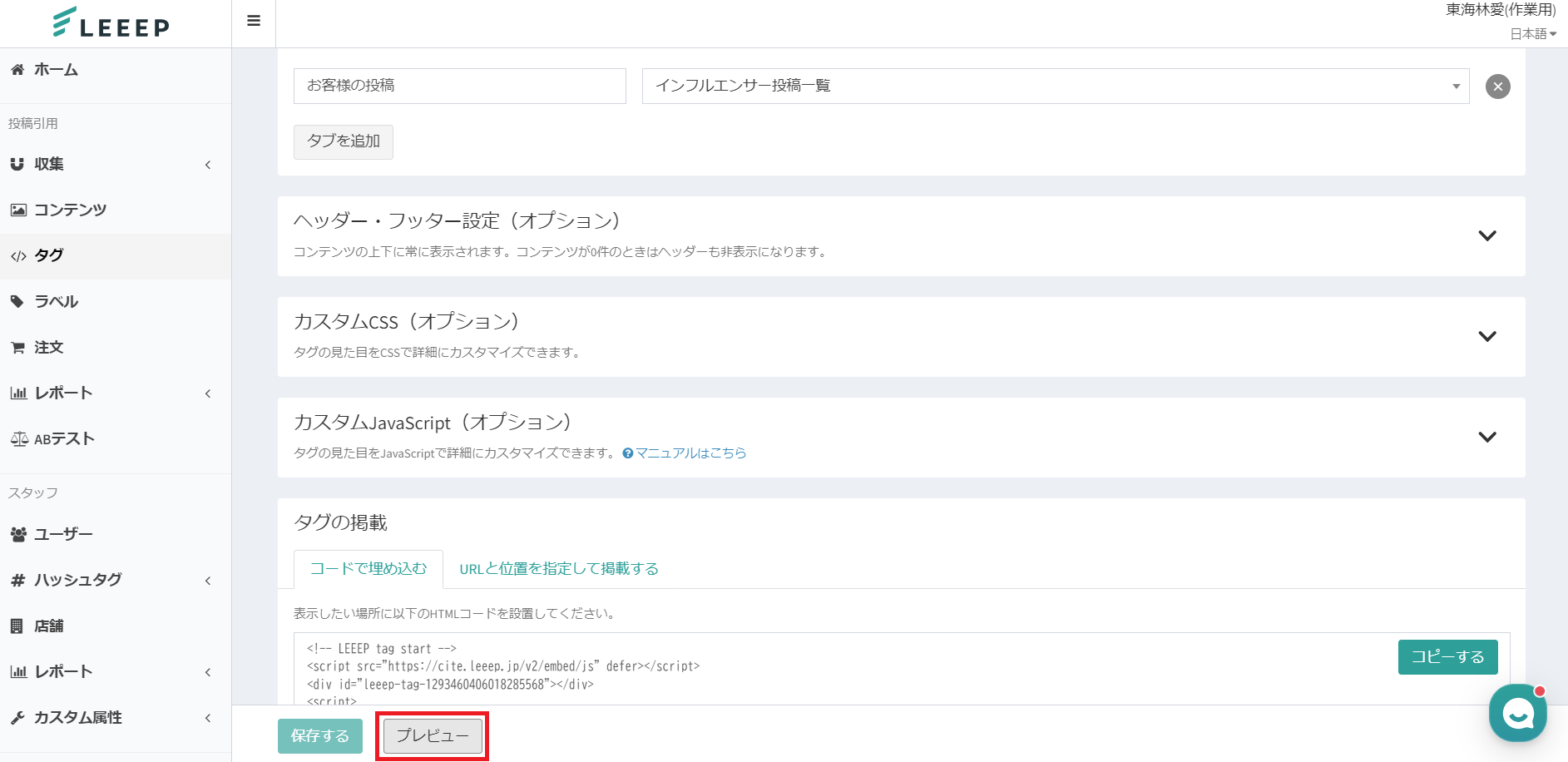
Task: Click the code icon beside タグ
Action: click(18, 255)
